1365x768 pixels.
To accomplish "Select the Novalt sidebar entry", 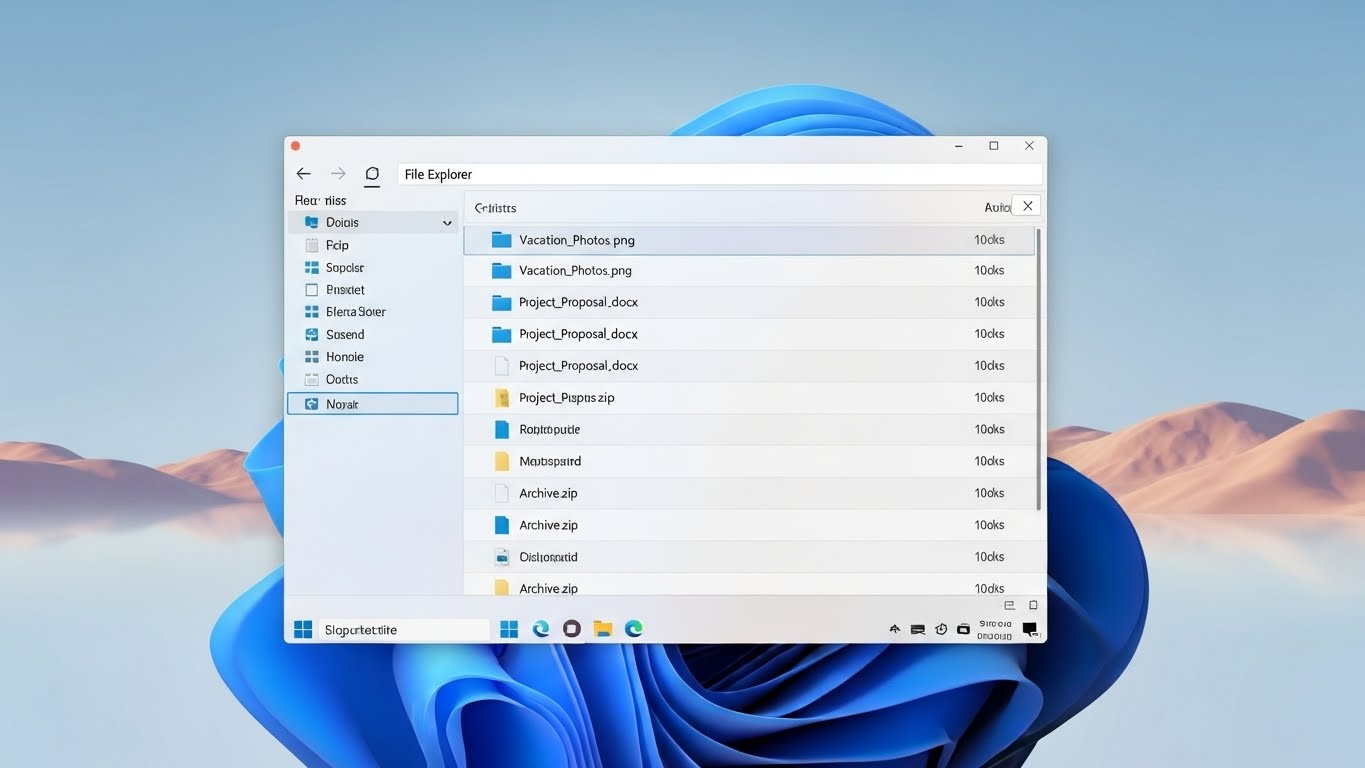I will [372, 404].
